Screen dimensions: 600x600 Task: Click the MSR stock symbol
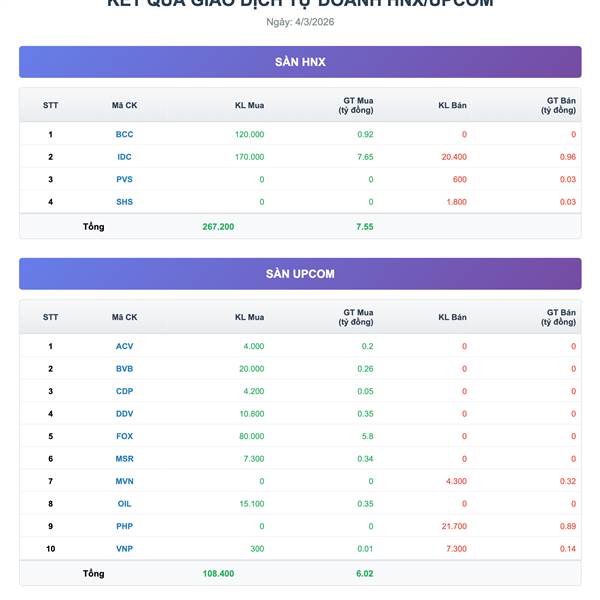click(124, 459)
